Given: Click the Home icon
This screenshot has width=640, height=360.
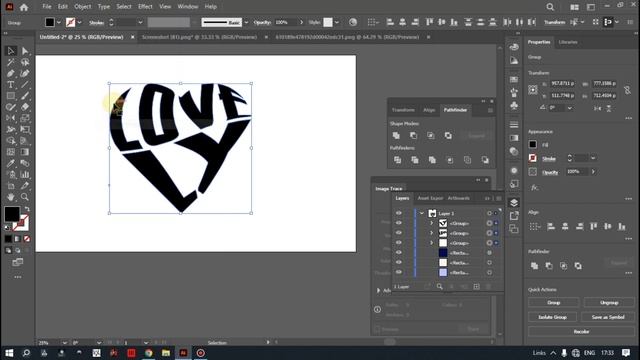Looking at the screenshot, I should pos(24,7).
